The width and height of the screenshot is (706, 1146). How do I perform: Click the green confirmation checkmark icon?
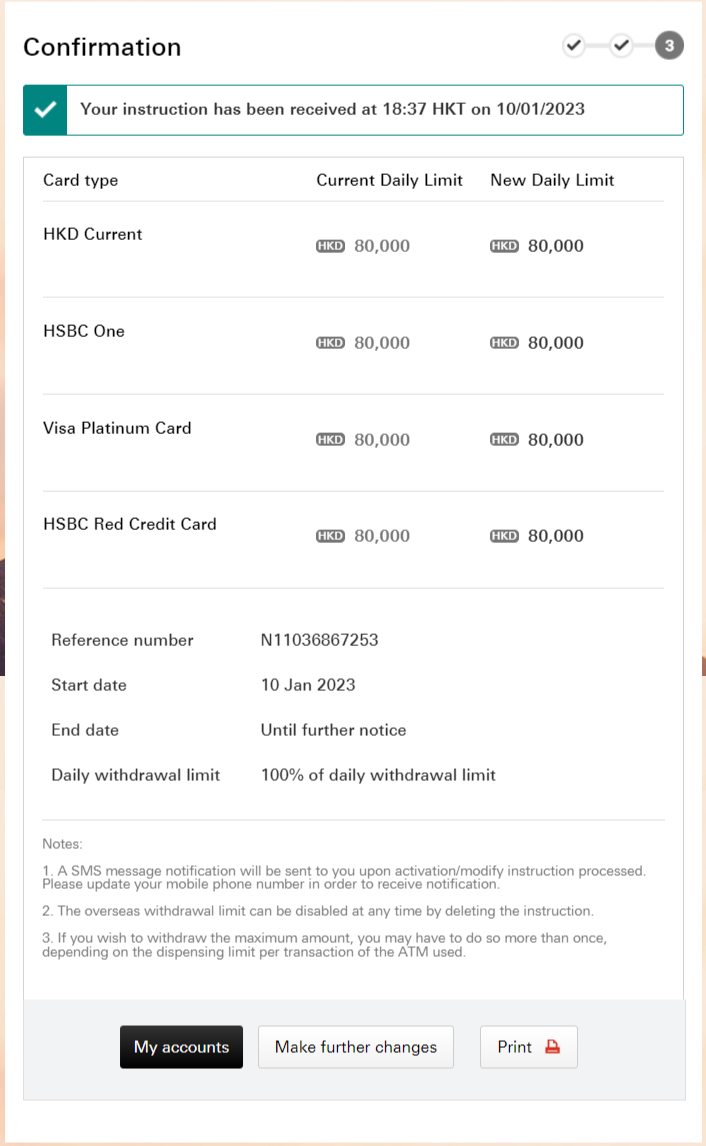(x=44, y=109)
